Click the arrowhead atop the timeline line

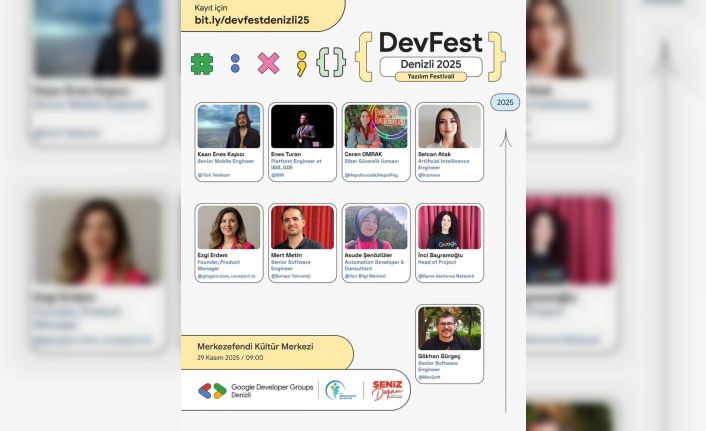tap(506, 138)
